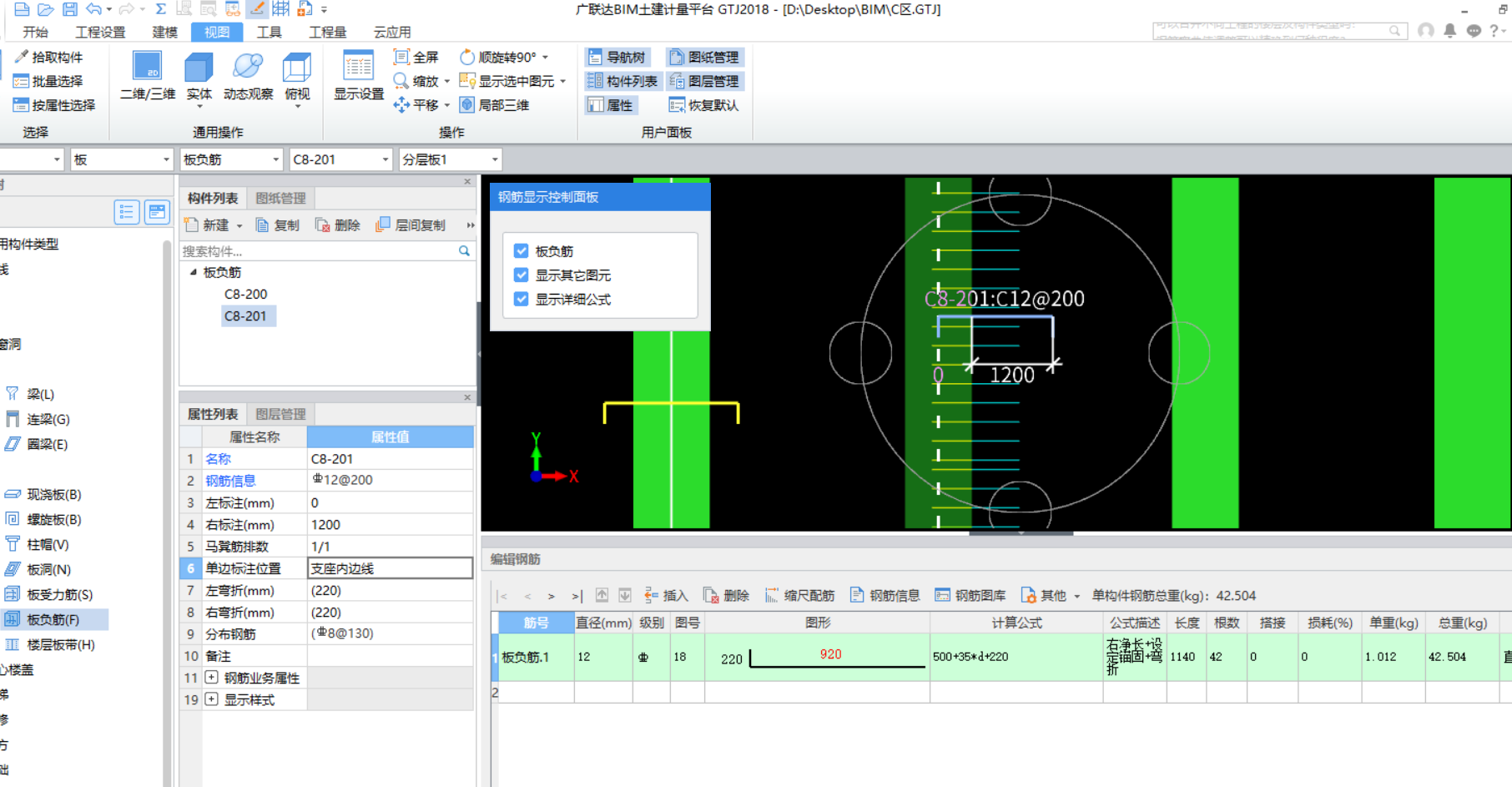Screen dimensions: 1512x787
Task: Open 显示设置 display settings
Action: 359,76
